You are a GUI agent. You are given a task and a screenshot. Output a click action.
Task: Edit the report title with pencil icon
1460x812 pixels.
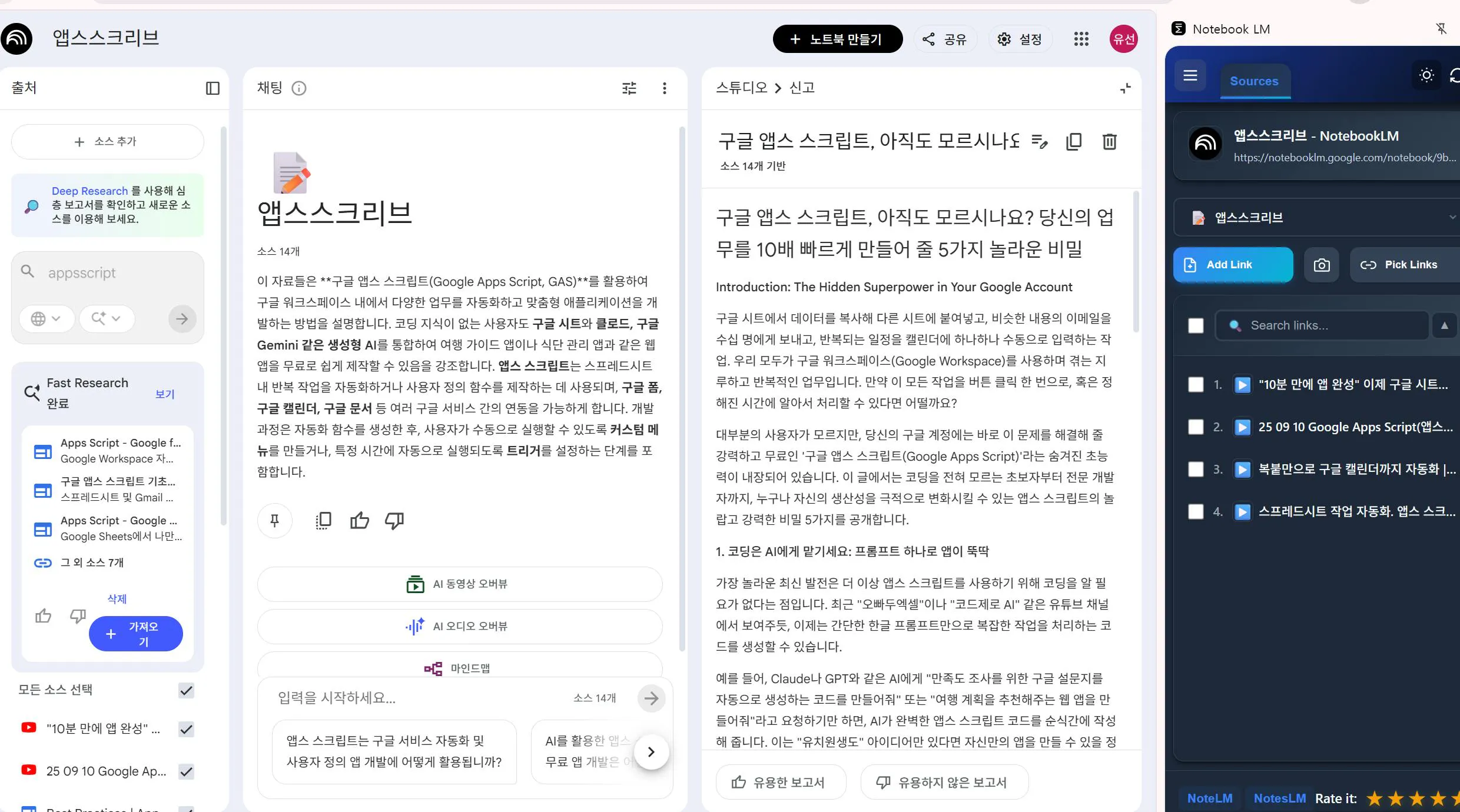click(1040, 141)
